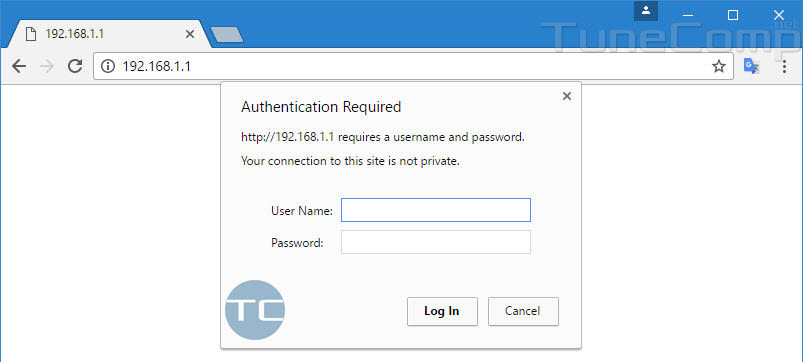The height and width of the screenshot is (362, 803).
Task: Click the Log In button
Action: pyautogui.click(x=442, y=311)
